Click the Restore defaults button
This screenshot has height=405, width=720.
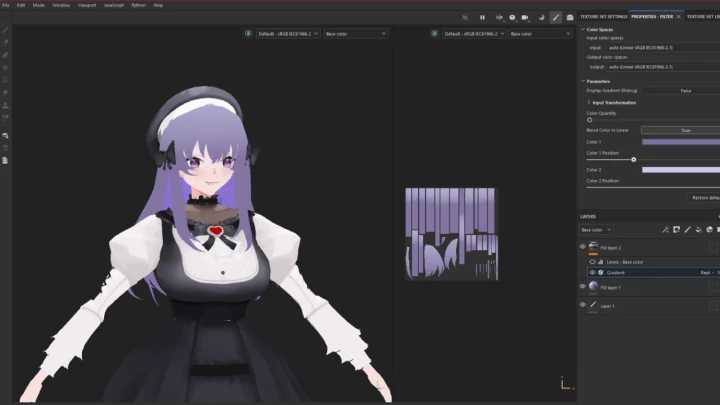pos(705,197)
